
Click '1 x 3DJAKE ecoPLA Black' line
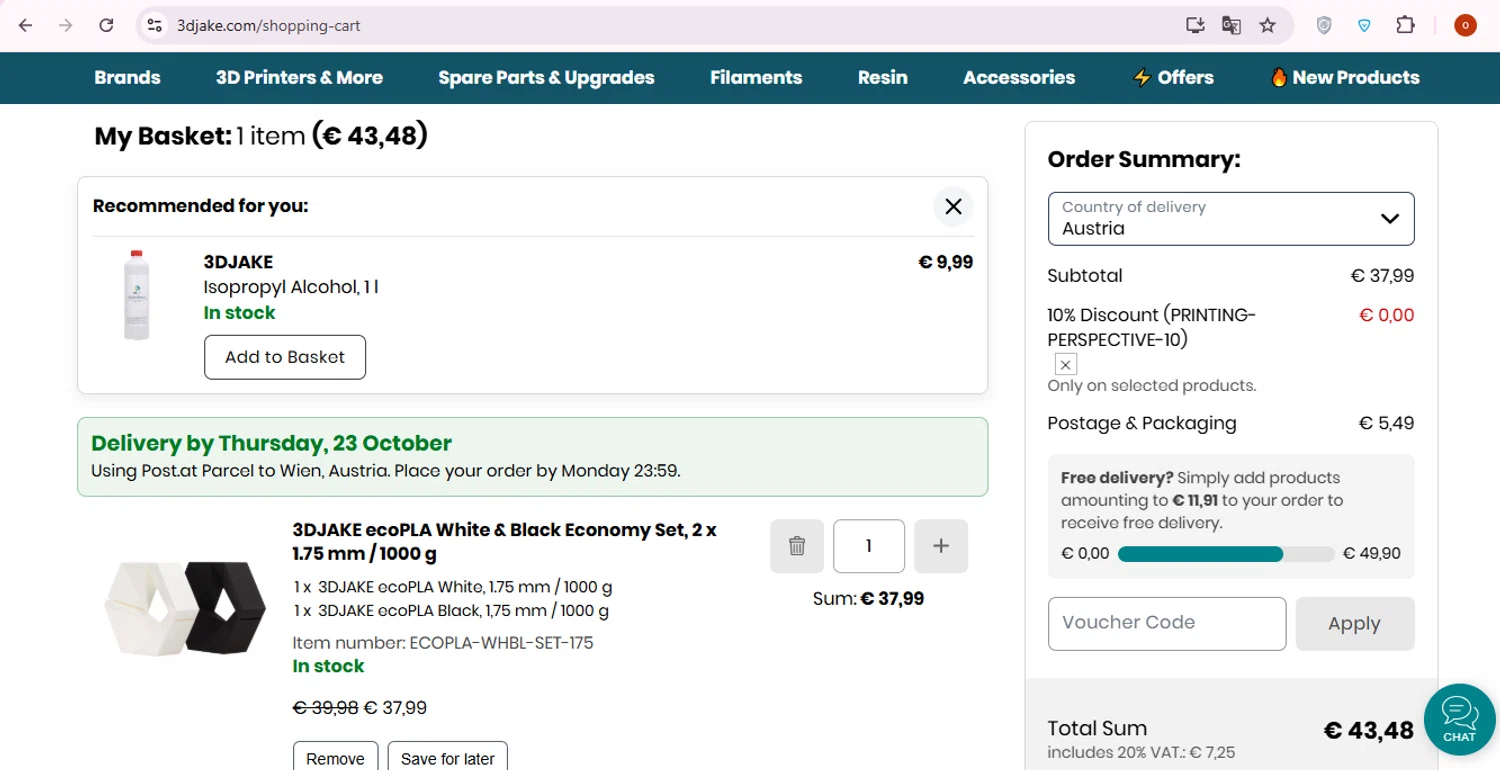click(451, 611)
